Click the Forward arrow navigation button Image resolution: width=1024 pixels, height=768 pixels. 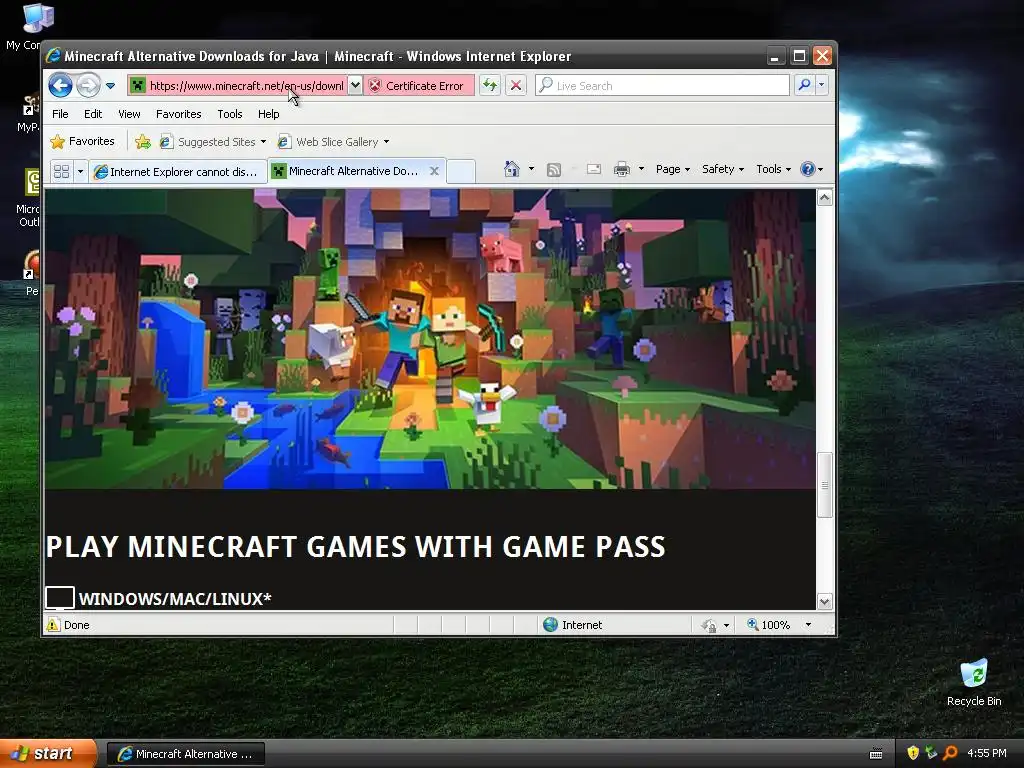point(88,85)
